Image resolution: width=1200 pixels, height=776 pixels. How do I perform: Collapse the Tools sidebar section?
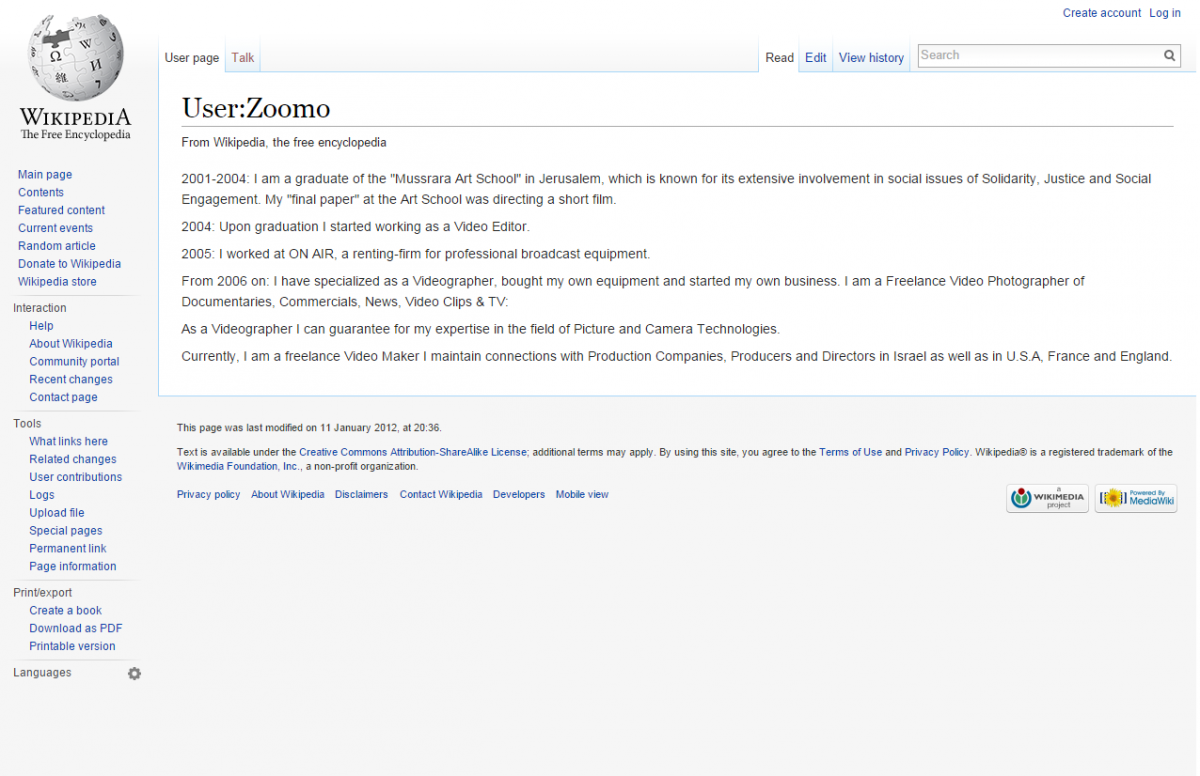[27, 424]
